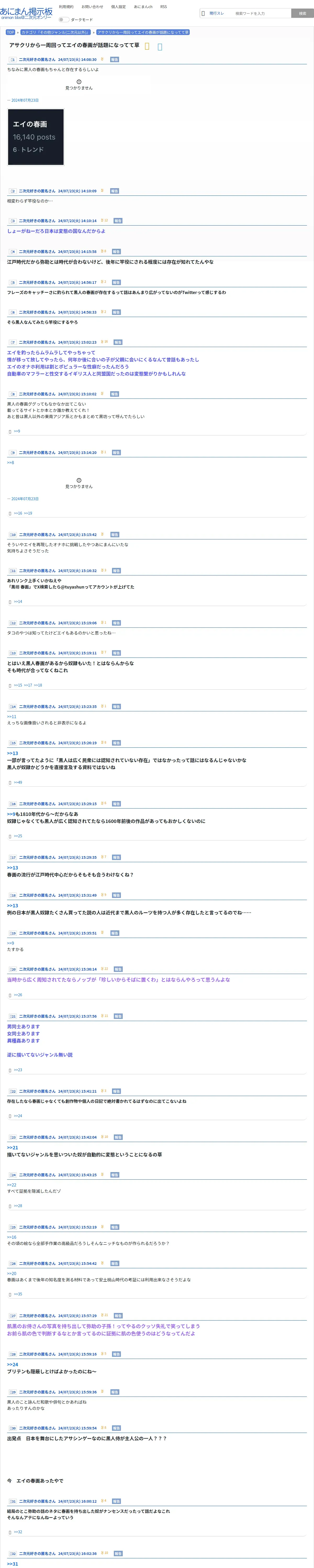This screenshot has width=314, height=1568.
Task: Open the RSS menu item
Action: (163, 7)
